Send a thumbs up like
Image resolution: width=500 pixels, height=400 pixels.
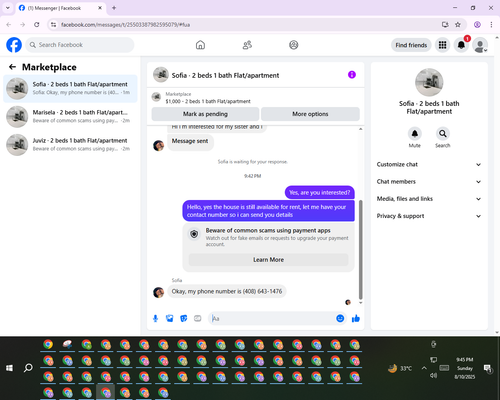tap(356, 319)
